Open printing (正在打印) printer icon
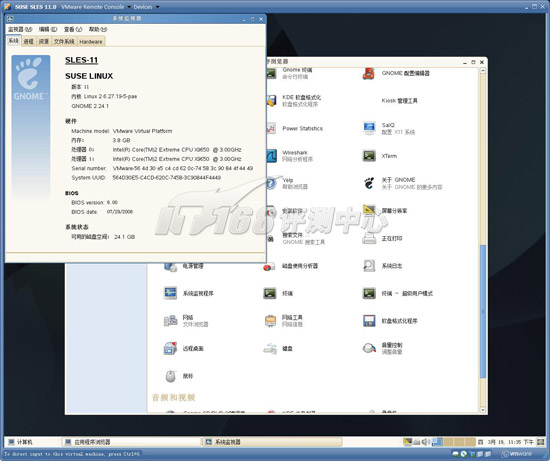 point(369,238)
